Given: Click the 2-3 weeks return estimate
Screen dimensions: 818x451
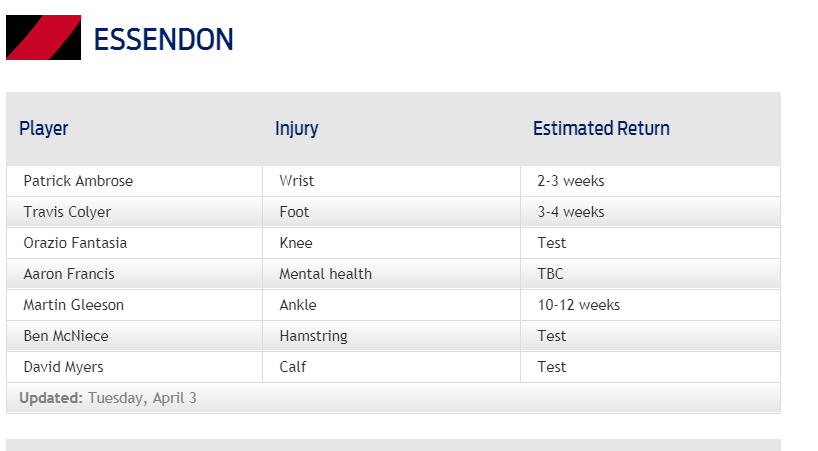Looking at the screenshot, I should (x=571, y=181).
